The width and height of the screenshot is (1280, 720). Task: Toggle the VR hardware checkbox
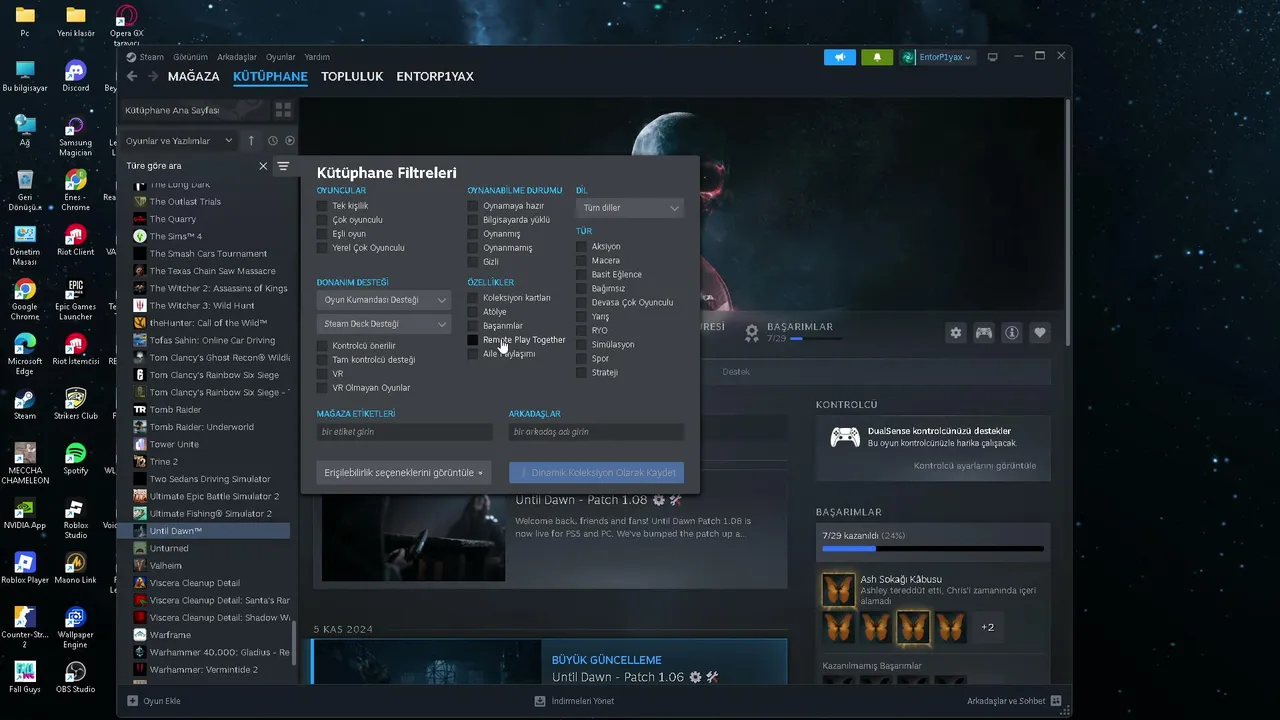tap(322, 374)
